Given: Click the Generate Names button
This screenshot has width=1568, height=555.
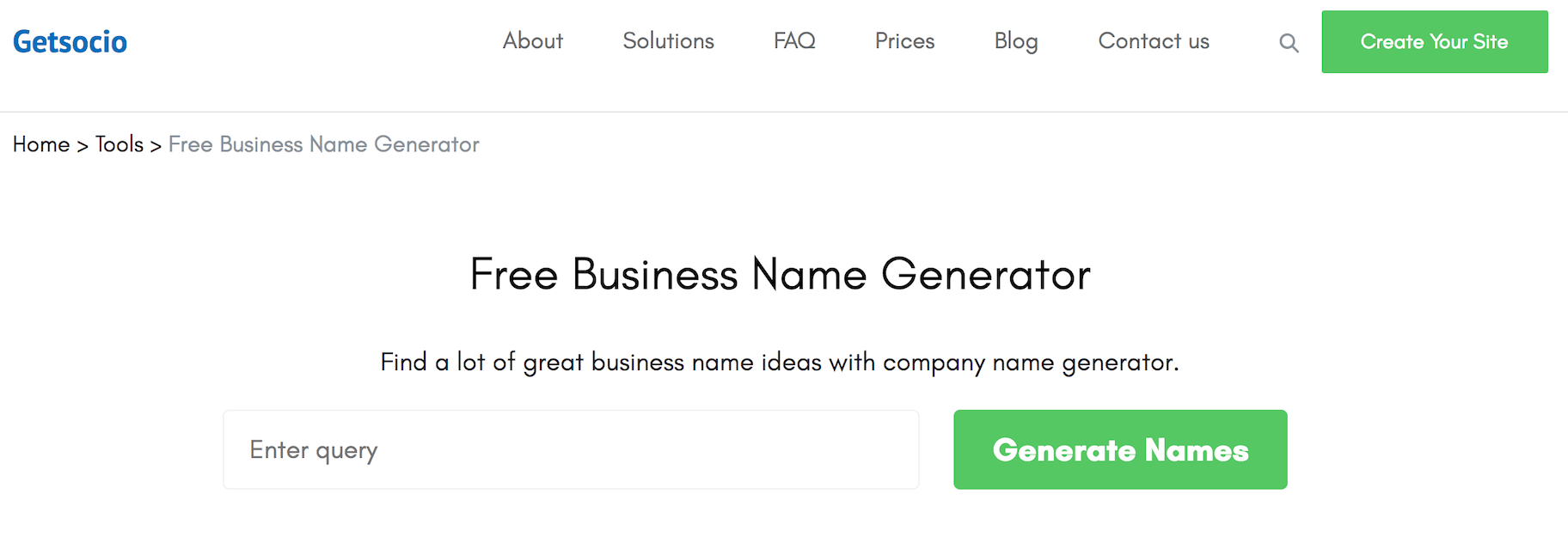Looking at the screenshot, I should 1120,449.
